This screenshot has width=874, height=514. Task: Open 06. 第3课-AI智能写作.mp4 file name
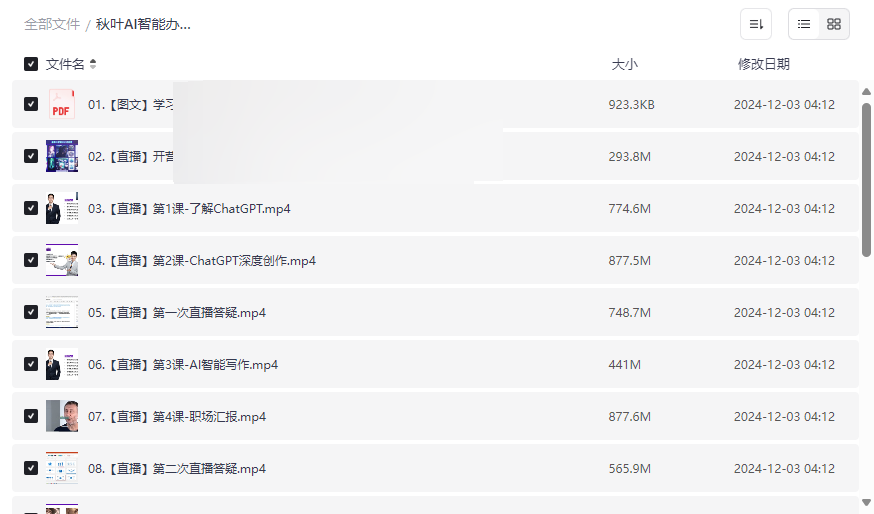[183, 365]
